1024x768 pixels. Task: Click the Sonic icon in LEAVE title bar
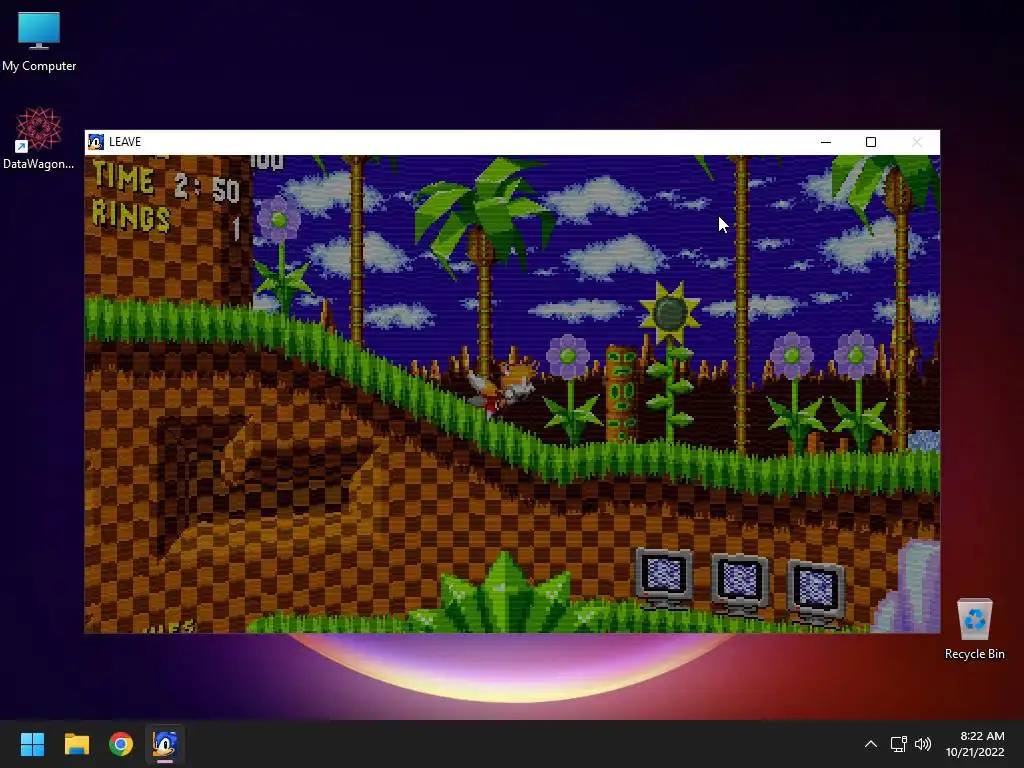tap(96, 142)
